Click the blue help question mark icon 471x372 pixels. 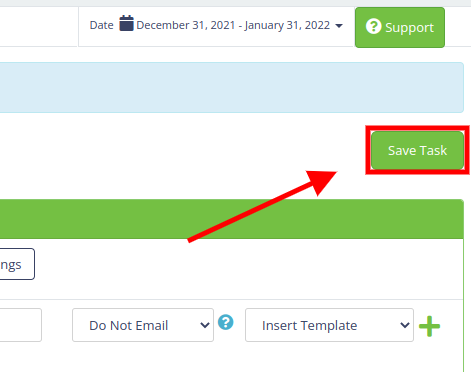click(x=226, y=322)
